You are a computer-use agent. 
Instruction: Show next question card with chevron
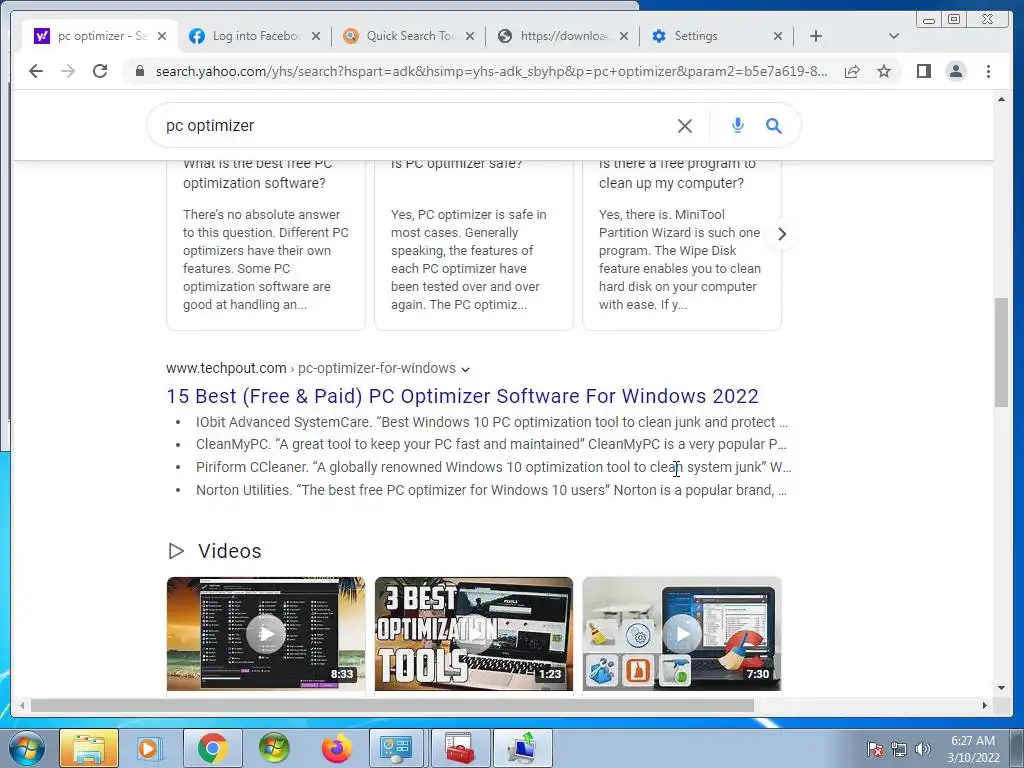point(782,234)
